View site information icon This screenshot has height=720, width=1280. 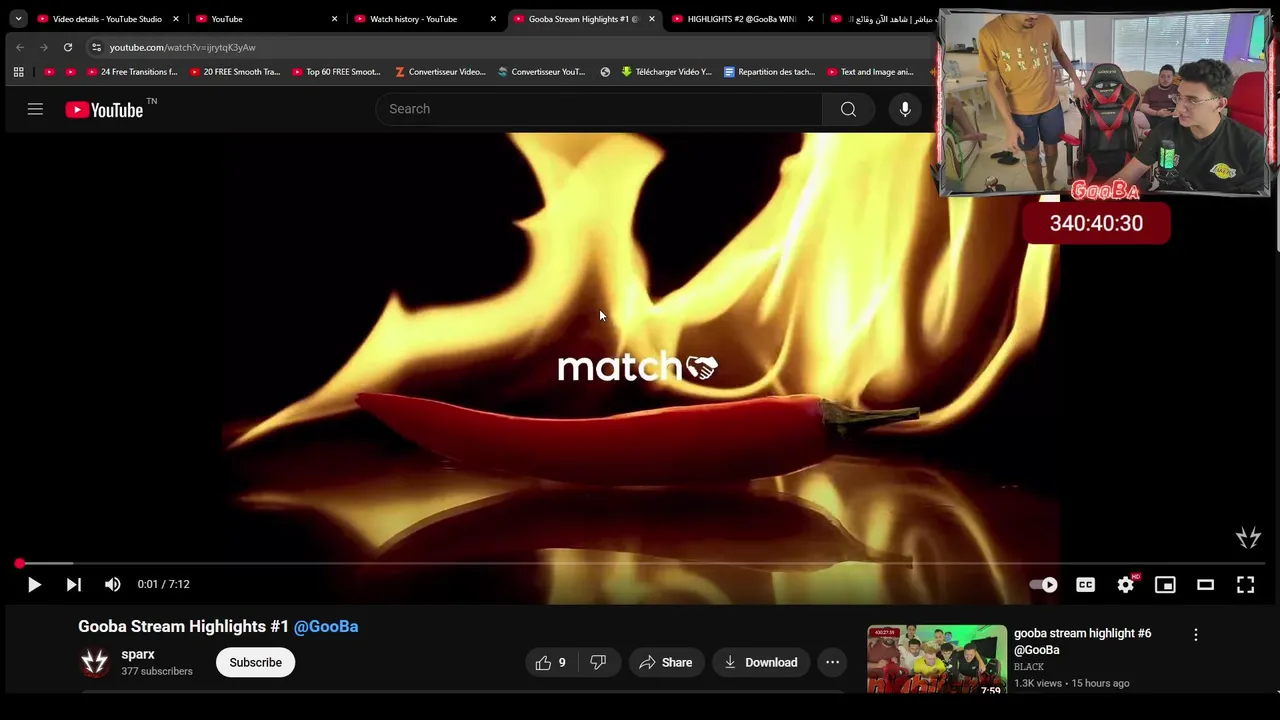(x=96, y=47)
